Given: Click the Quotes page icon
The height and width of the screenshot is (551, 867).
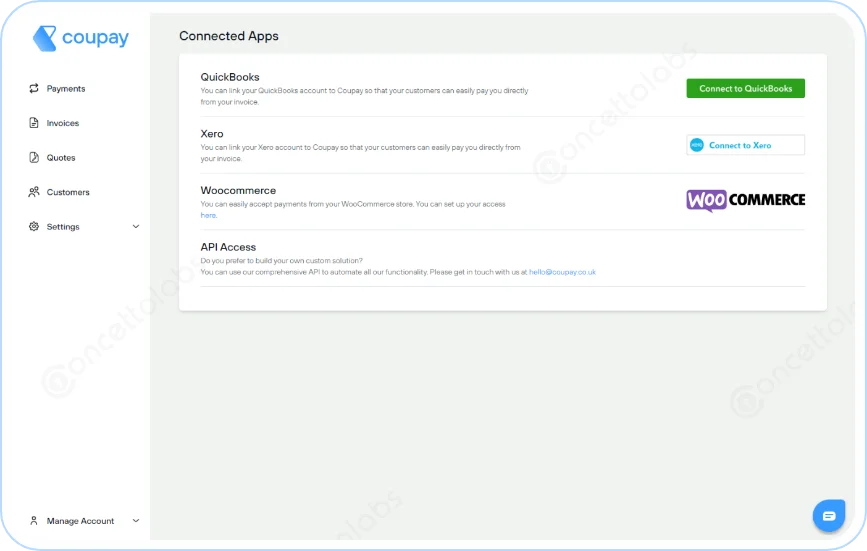Looking at the screenshot, I should (x=34, y=158).
